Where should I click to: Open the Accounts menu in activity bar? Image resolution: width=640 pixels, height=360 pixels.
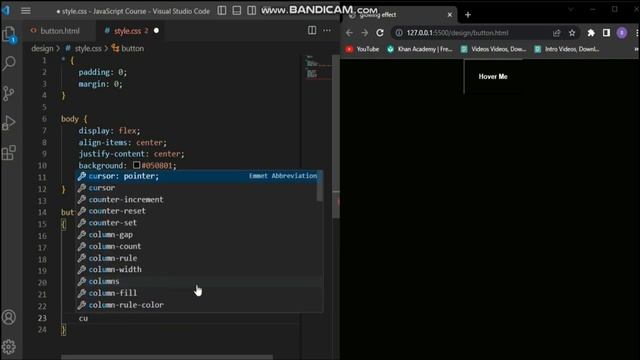pos(9,317)
